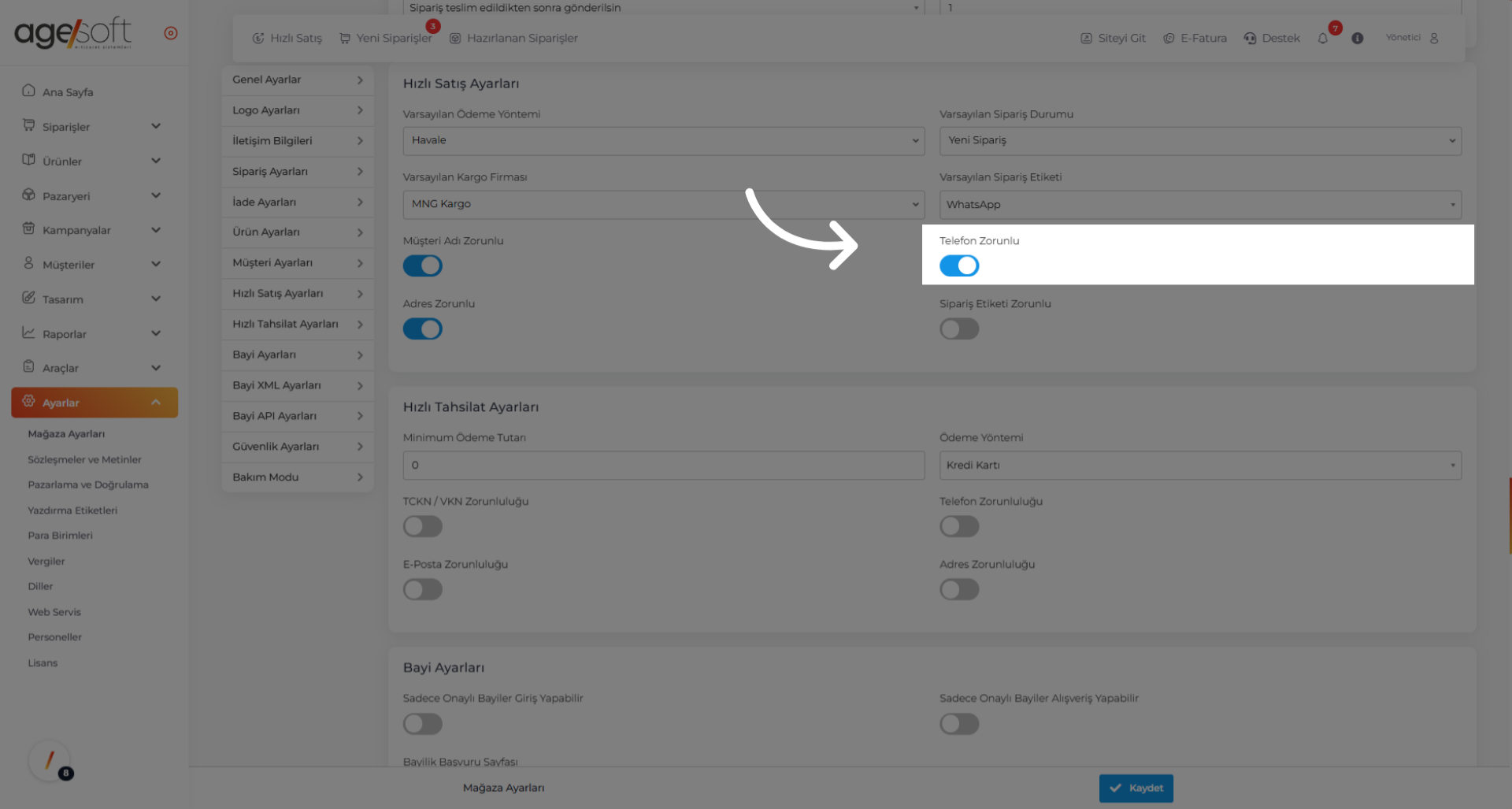The height and width of the screenshot is (809, 1512).
Task: Open Güvenlik Ayarları settings section
Action: pos(297,447)
